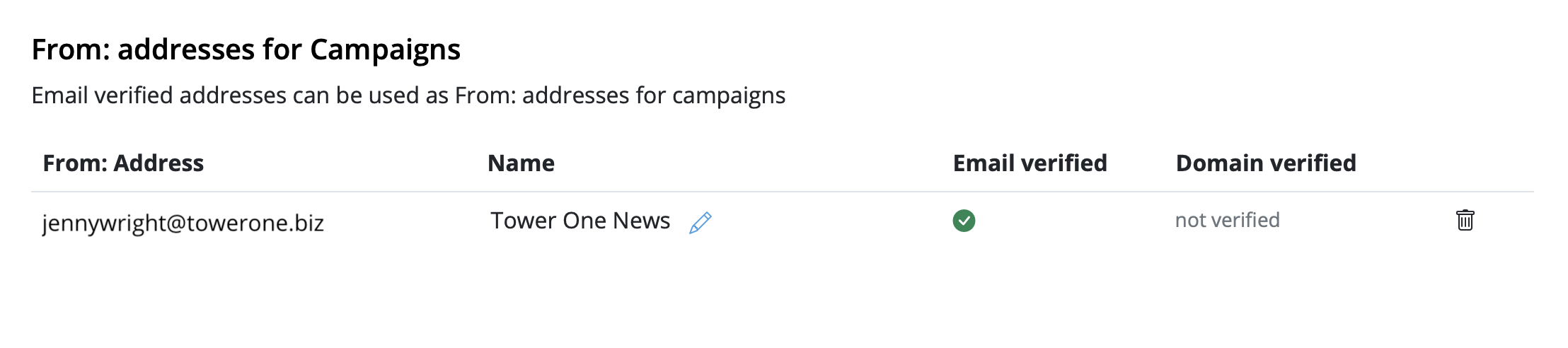Click the Name column header
Image resolution: width=1568 pixels, height=348 pixels.
pyautogui.click(x=521, y=163)
